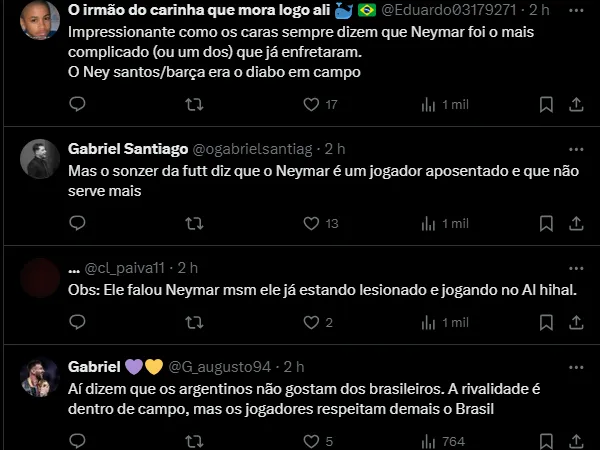
Task: Open the Gabriel Santiago profile name
Action: (127, 149)
